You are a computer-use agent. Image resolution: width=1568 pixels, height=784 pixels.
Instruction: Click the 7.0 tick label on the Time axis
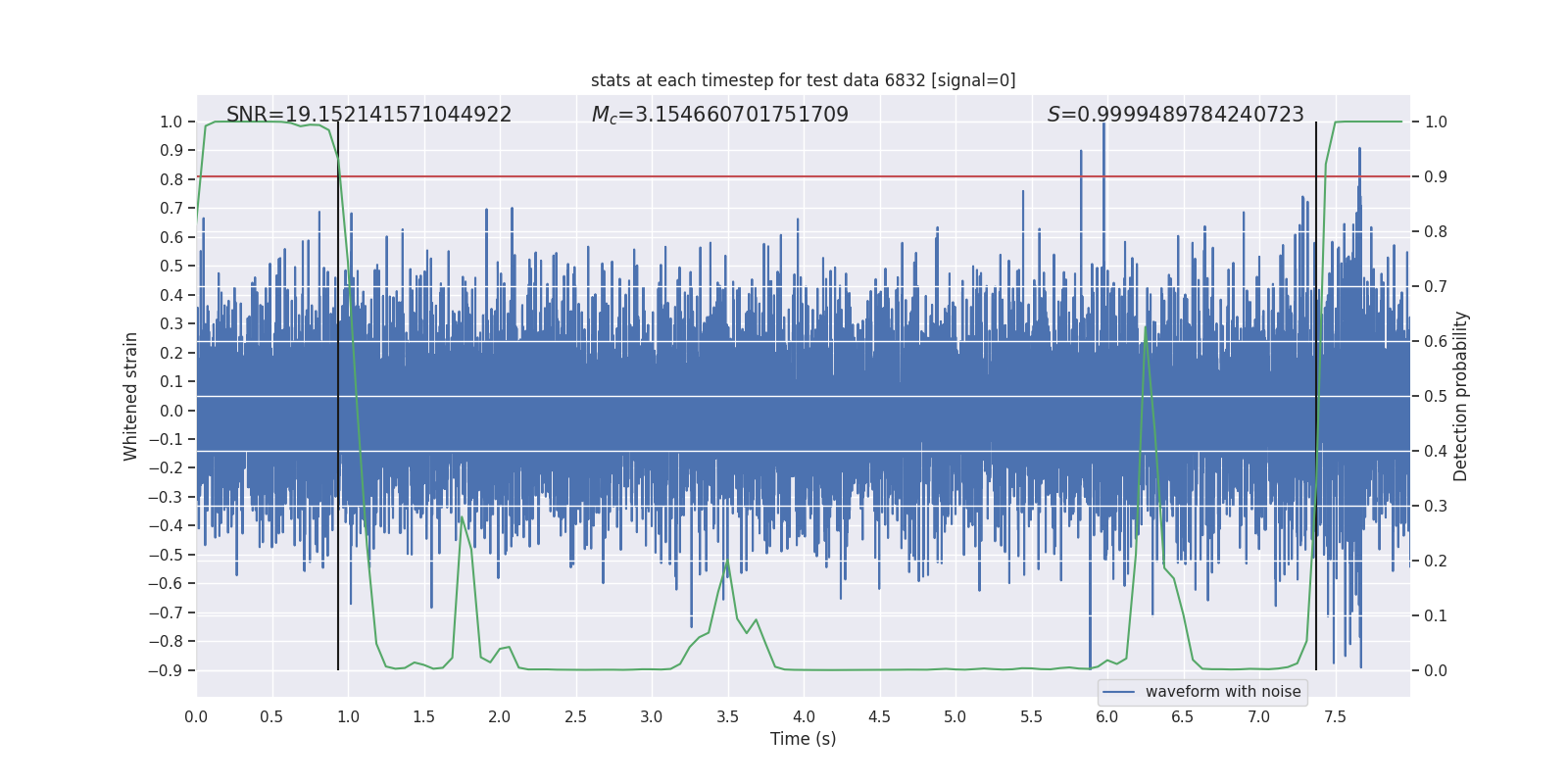click(1259, 716)
